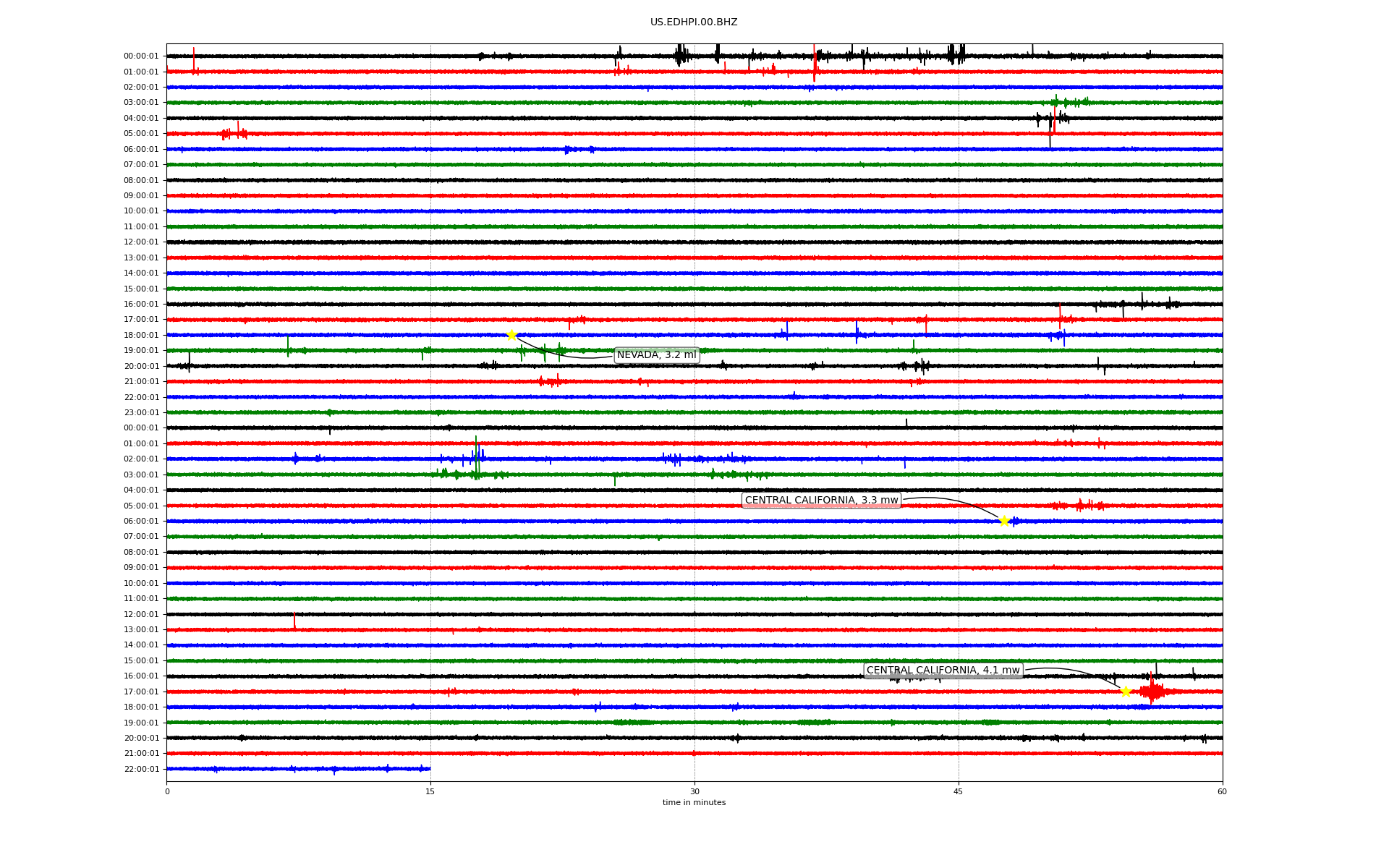Viewport: 1389px width, 868px height.
Task: Click the CENTRAL CALIFORNIA, 3.3 mw label
Action: click(821, 501)
